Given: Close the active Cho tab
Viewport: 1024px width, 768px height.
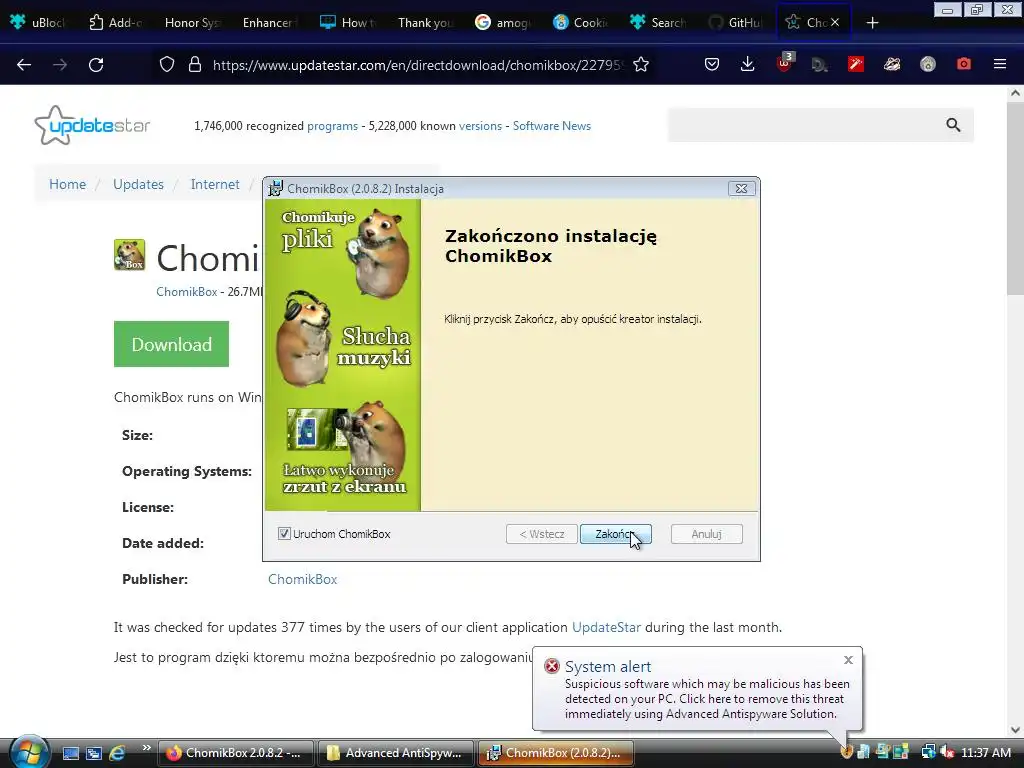Looking at the screenshot, I should (835, 22).
